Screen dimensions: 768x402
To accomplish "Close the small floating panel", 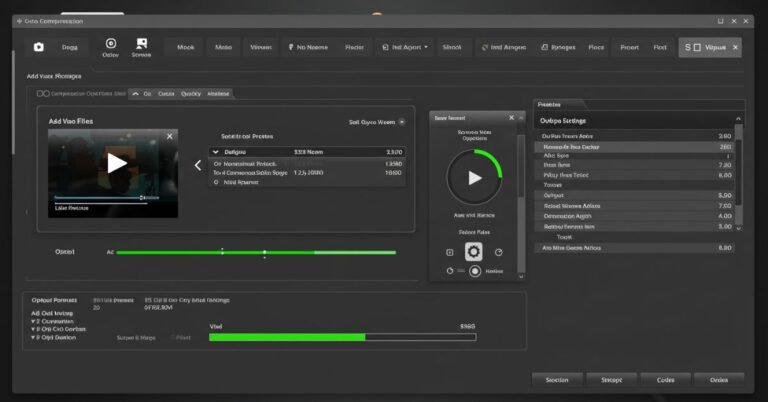I will point(511,118).
